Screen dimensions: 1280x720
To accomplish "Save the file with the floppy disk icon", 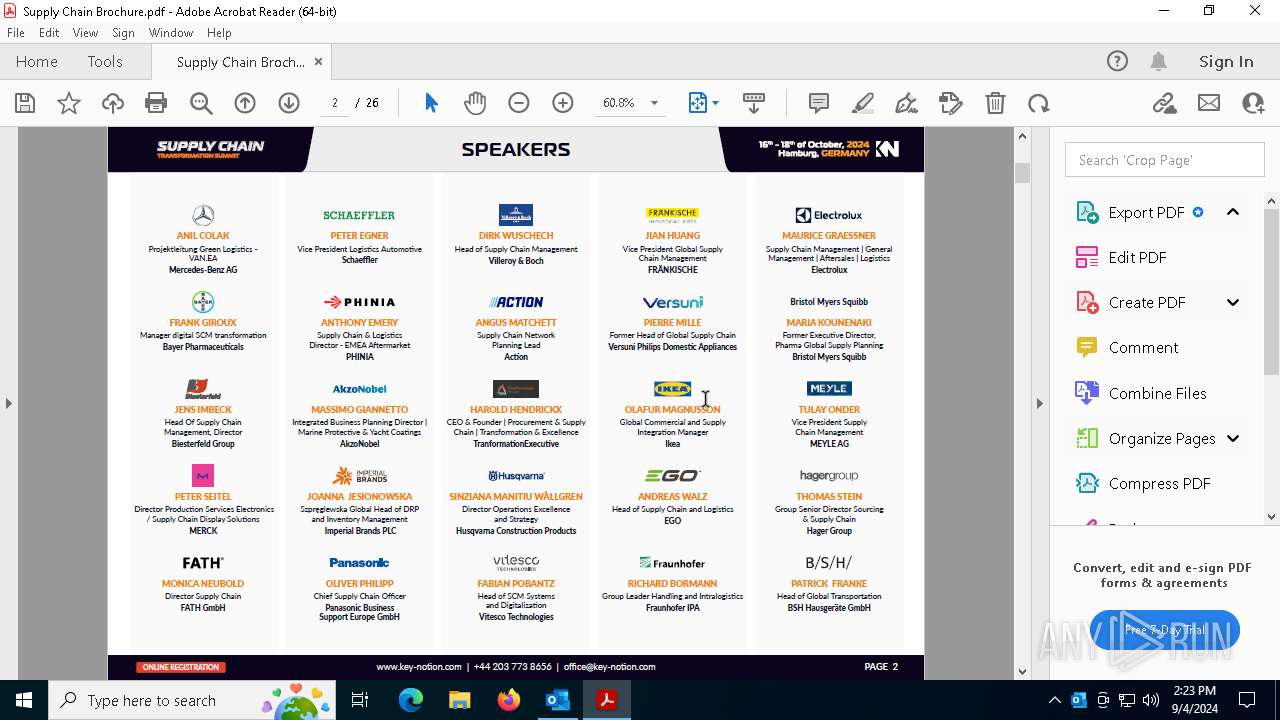I will 25,103.
